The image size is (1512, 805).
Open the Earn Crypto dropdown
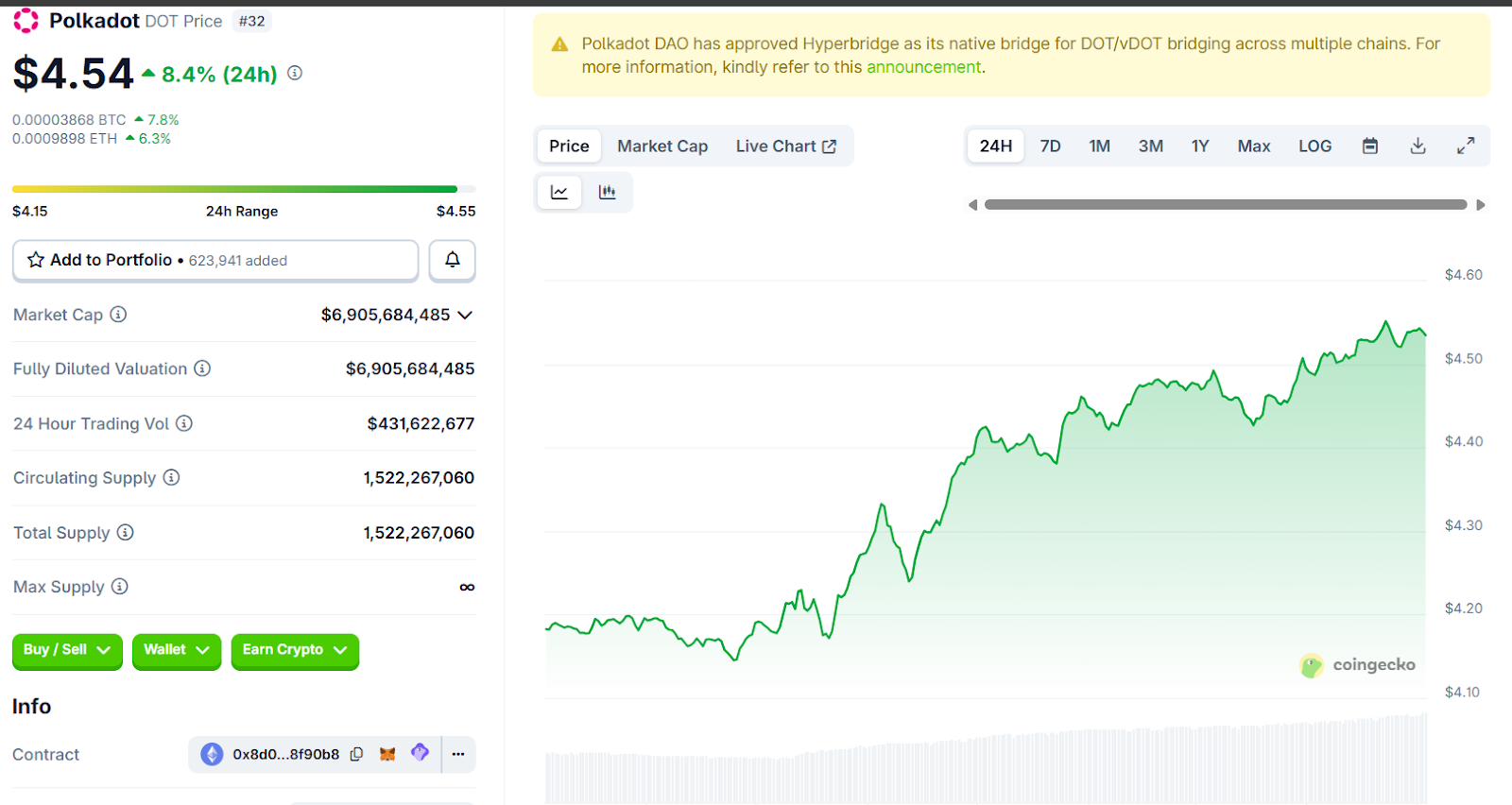click(294, 650)
